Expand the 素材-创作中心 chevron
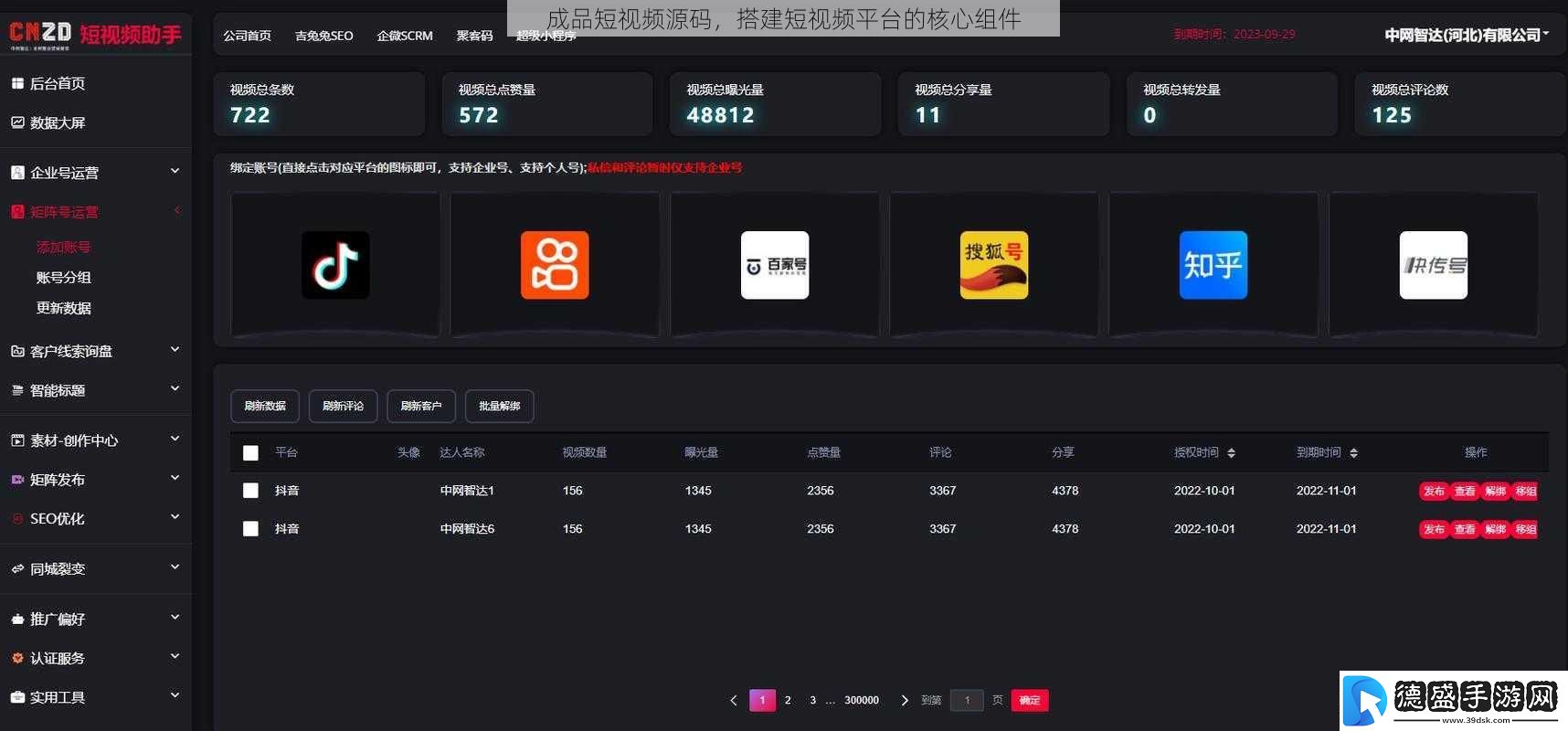 pos(175,440)
